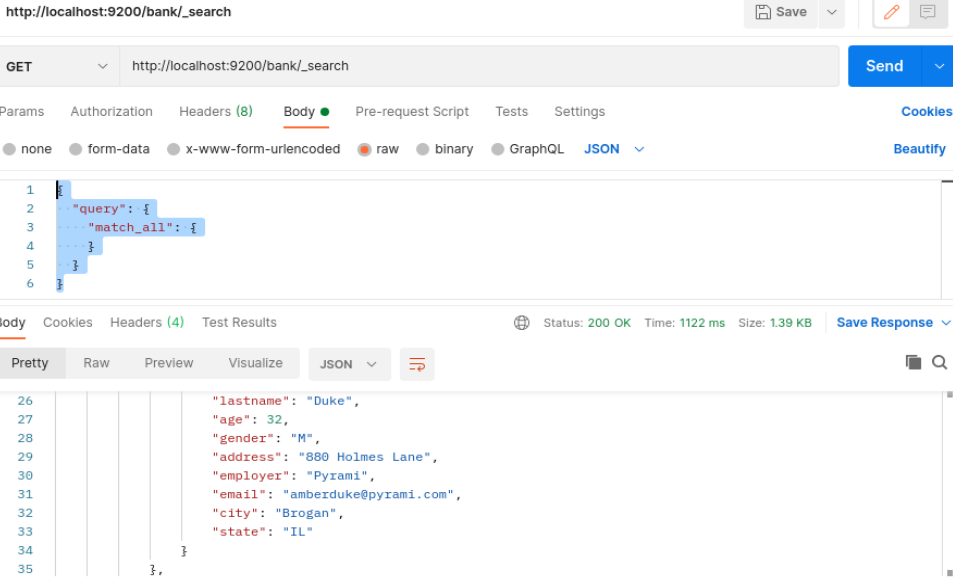Copy the response body
Screen dimensions: 953x583
coord(911,363)
